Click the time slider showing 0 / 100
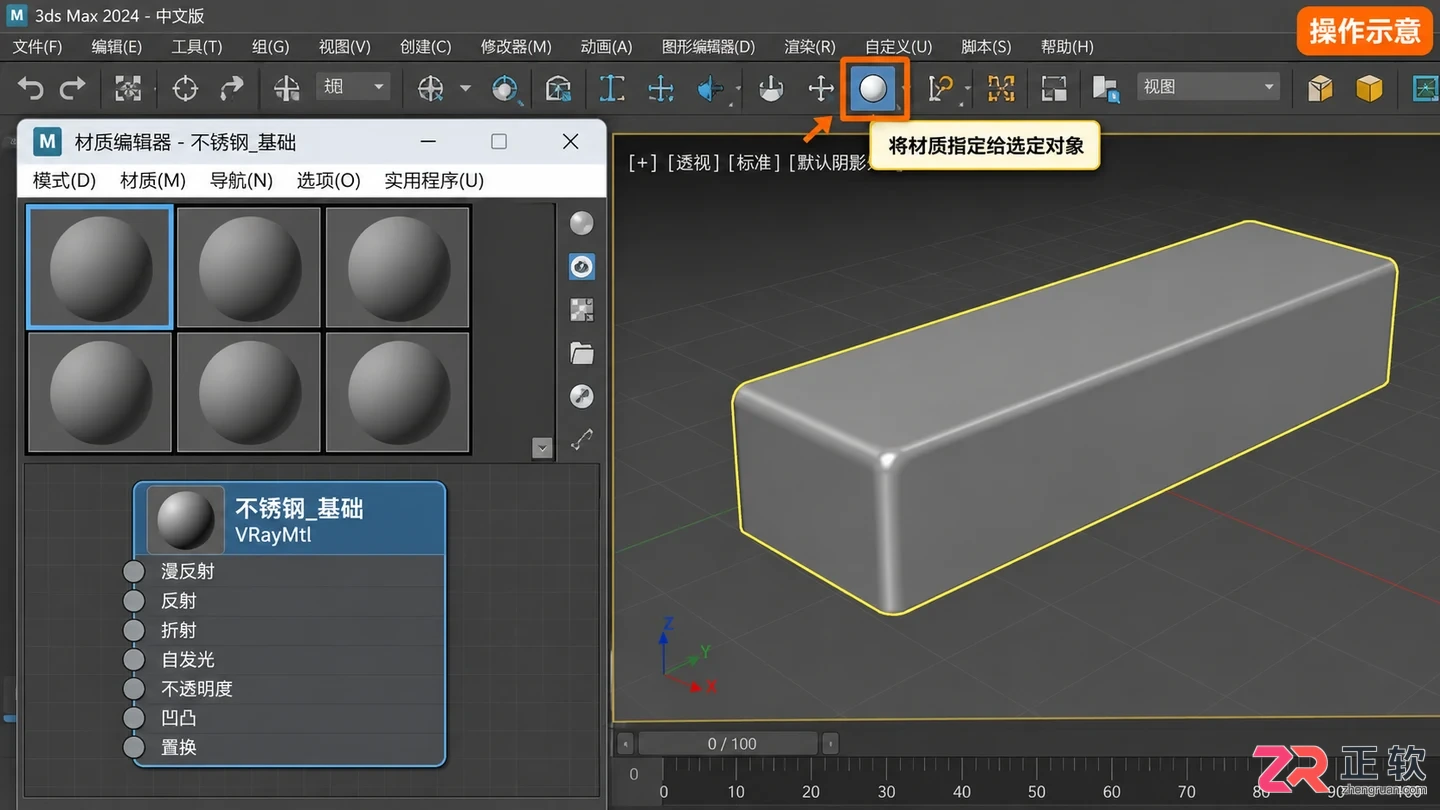Viewport: 1440px width, 810px height. pos(729,743)
